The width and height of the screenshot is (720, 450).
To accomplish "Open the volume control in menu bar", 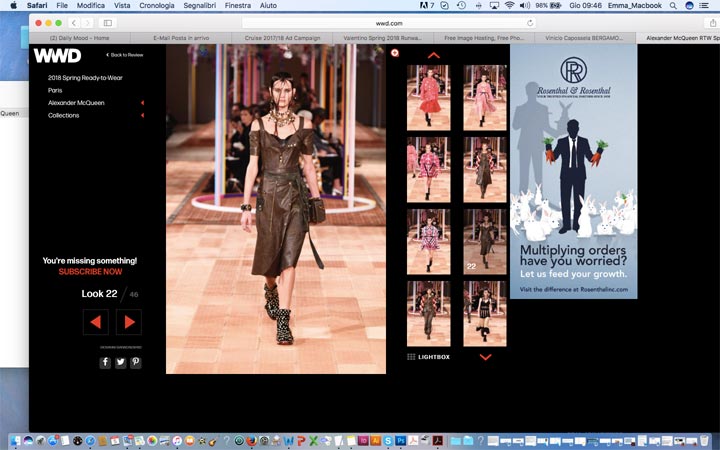I will (x=524, y=6).
